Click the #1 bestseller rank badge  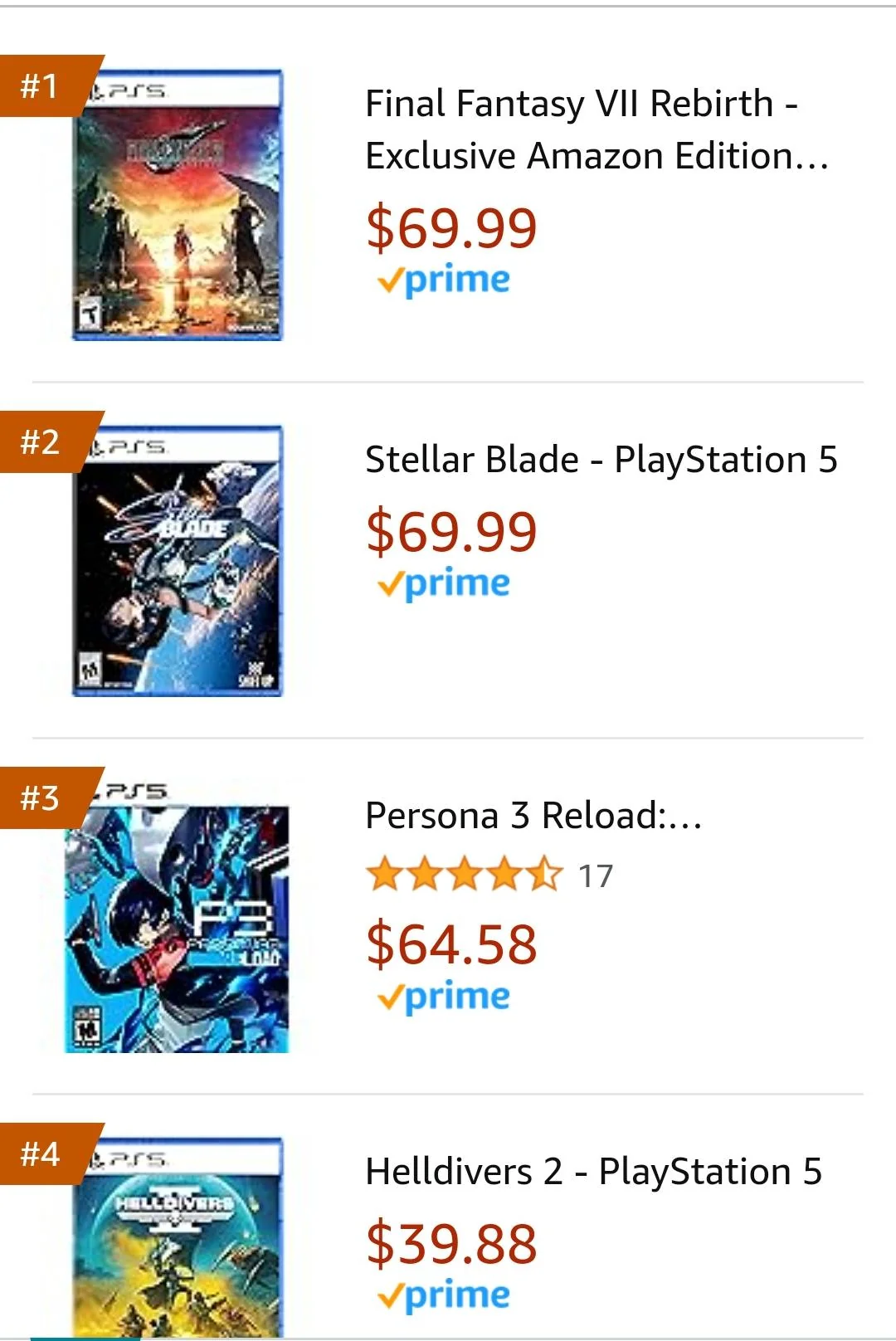[x=46, y=85]
